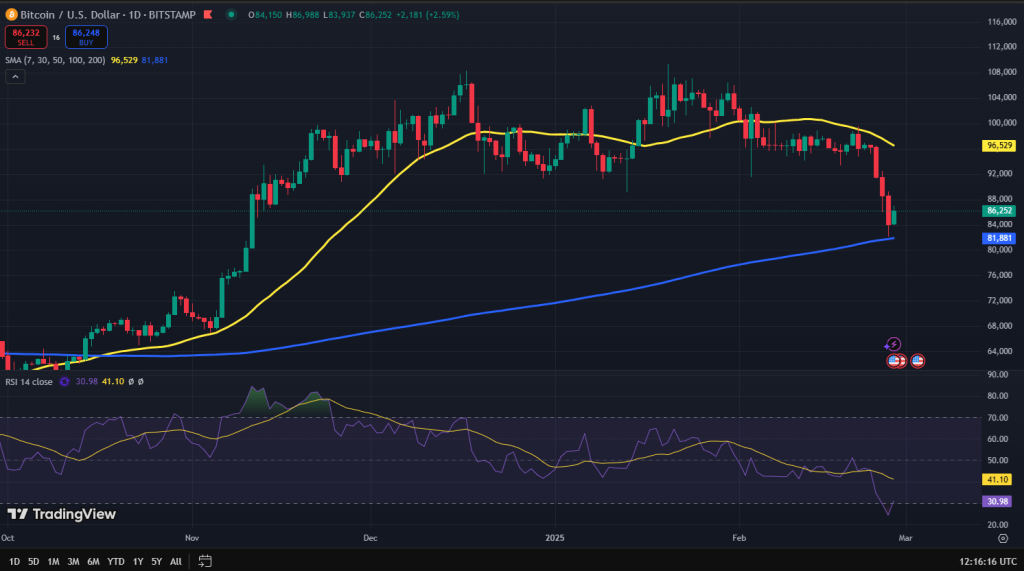This screenshot has height=571, width=1024.
Task: Select the 3M time range
Action: [73, 561]
